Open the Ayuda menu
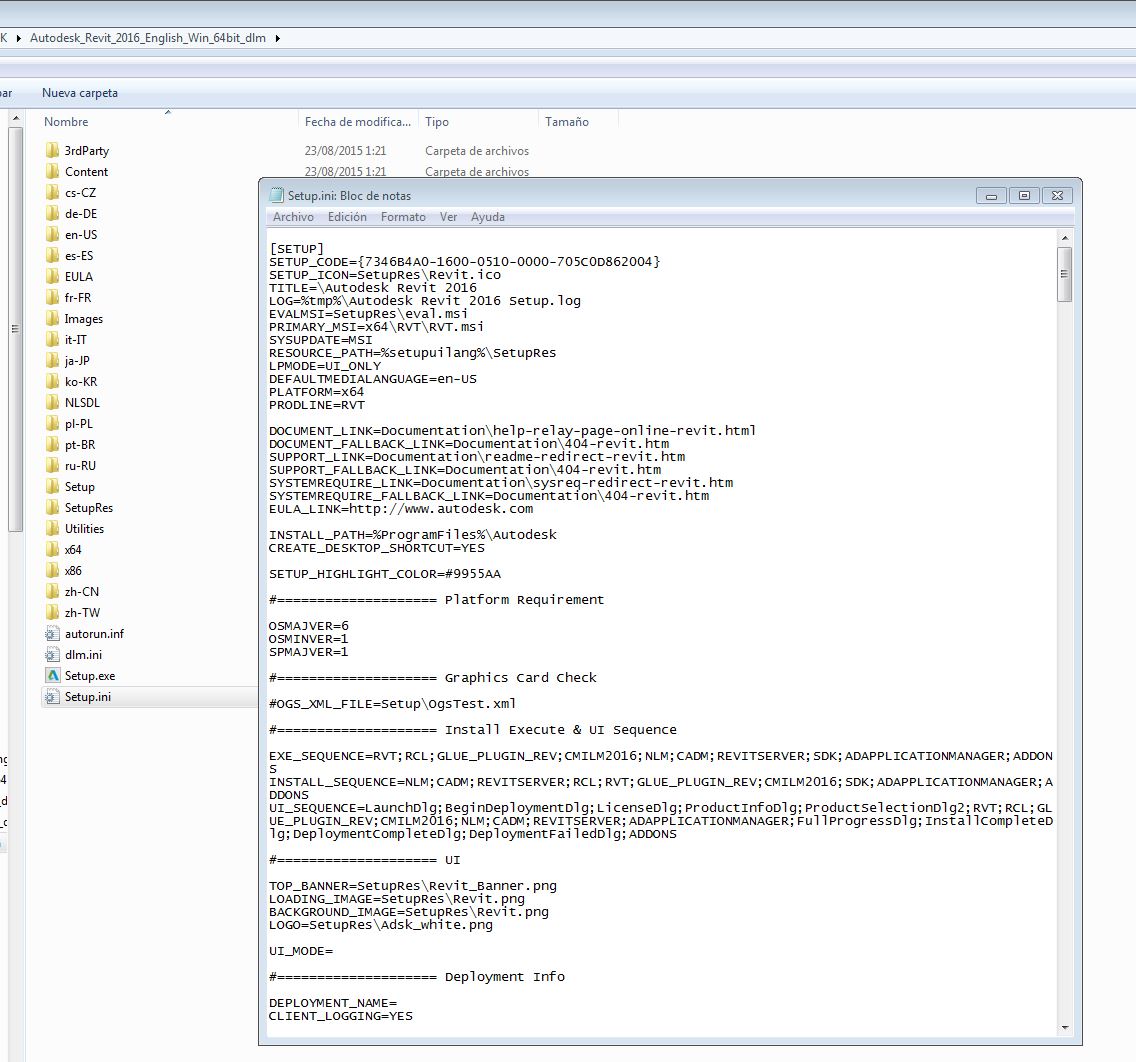This screenshot has width=1136, height=1062. pyautogui.click(x=488, y=217)
